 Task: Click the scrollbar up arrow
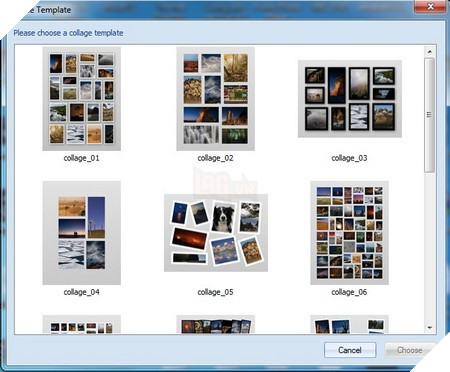pyautogui.click(x=430, y=52)
